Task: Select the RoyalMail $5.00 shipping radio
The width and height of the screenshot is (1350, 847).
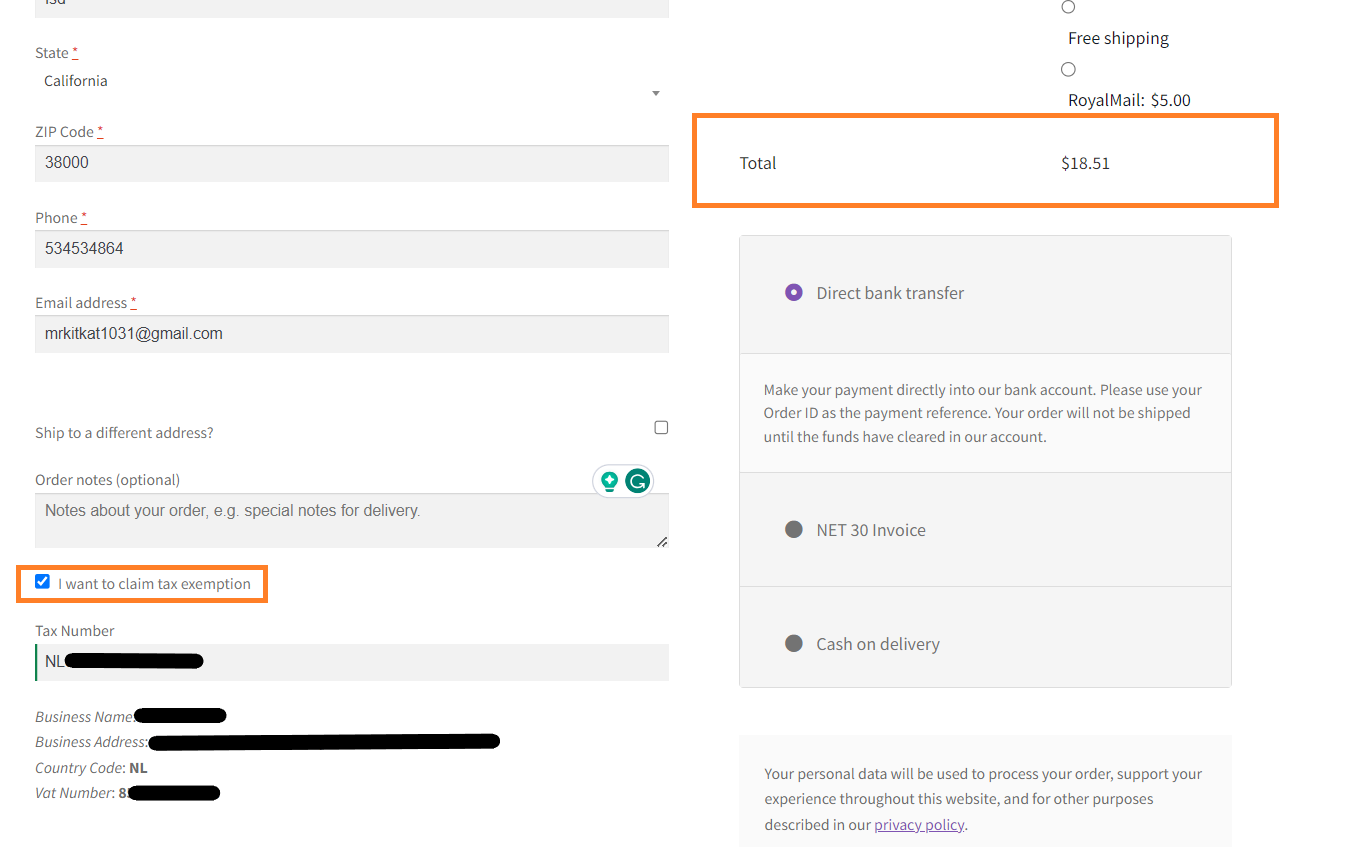Action: [1068, 69]
